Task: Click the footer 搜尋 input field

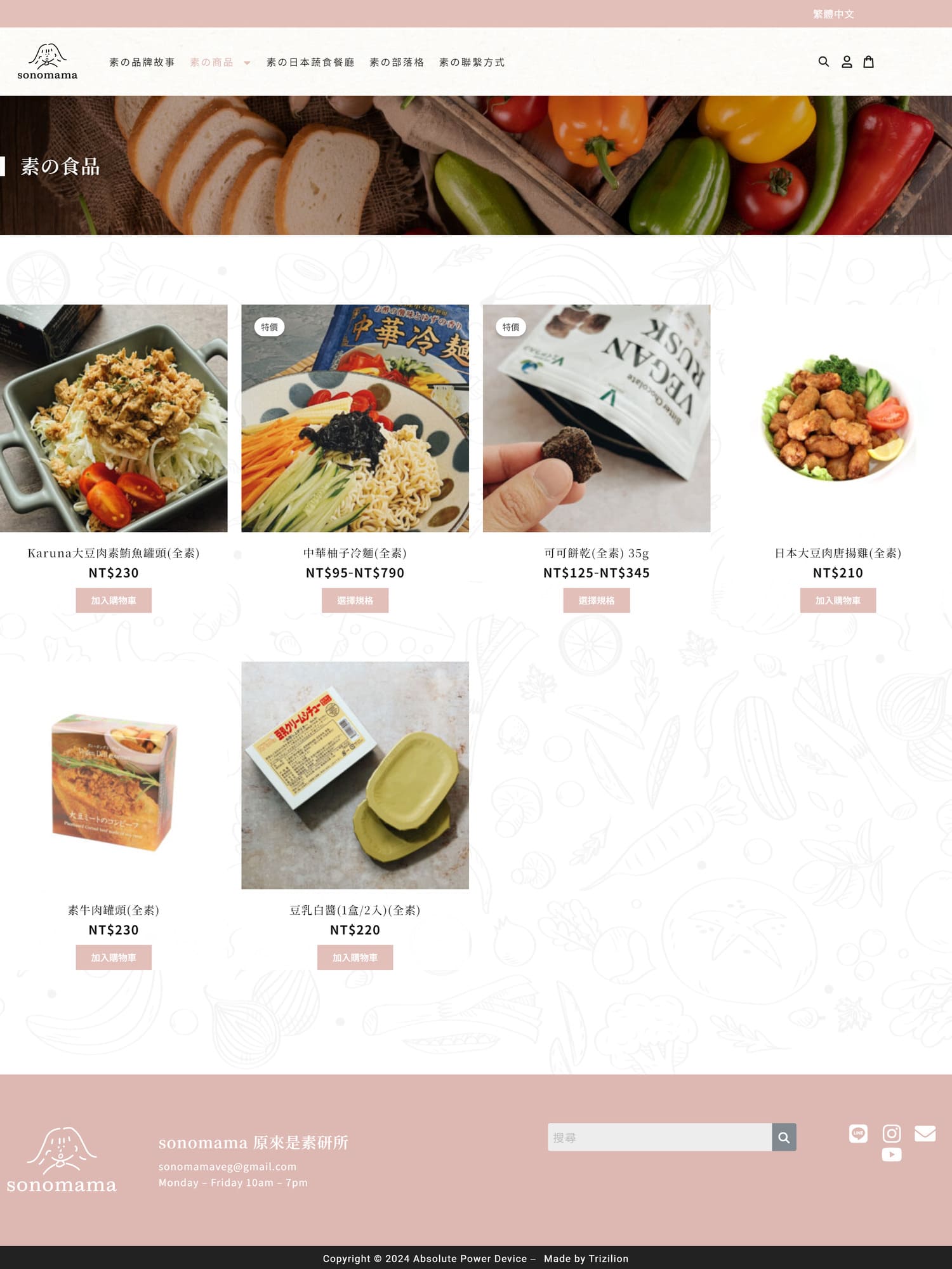Action: pyautogui.click(x=660, y=1137)
